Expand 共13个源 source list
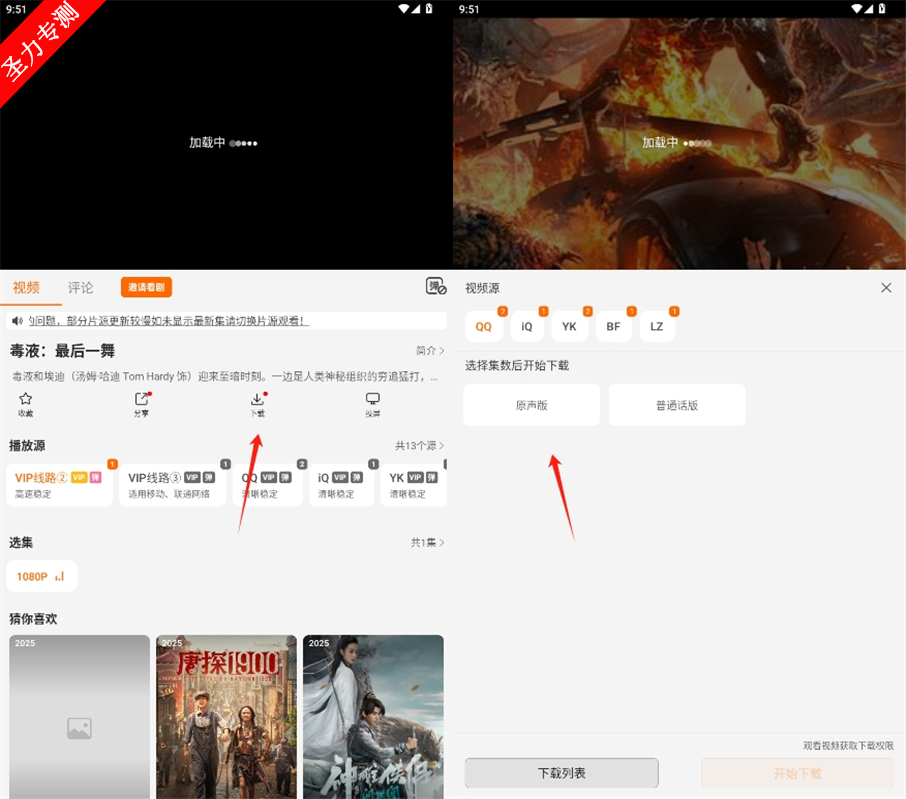 (x=419, y=445)
